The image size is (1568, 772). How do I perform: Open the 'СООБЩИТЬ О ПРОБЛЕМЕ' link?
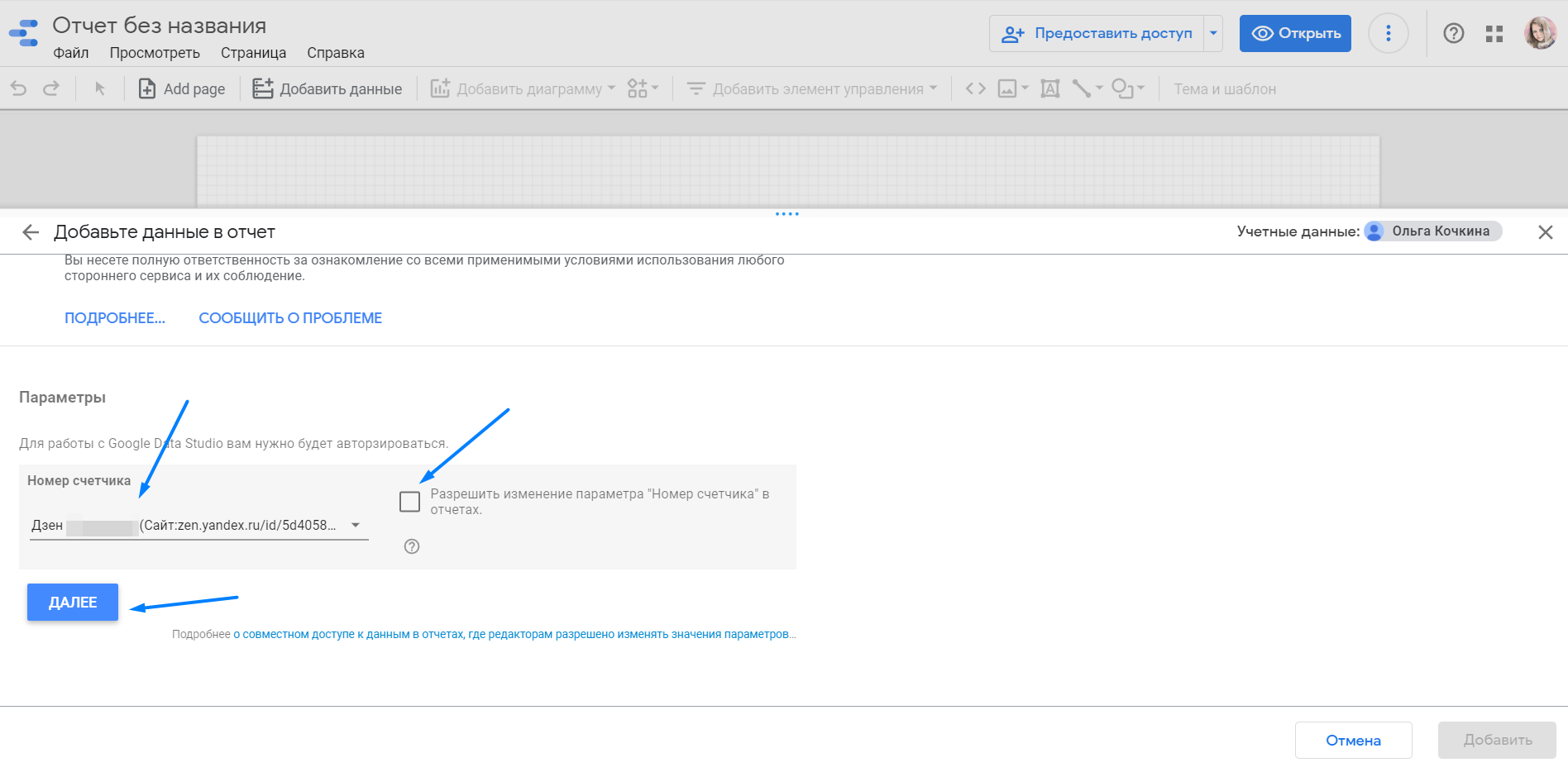(x=290, y=318)
